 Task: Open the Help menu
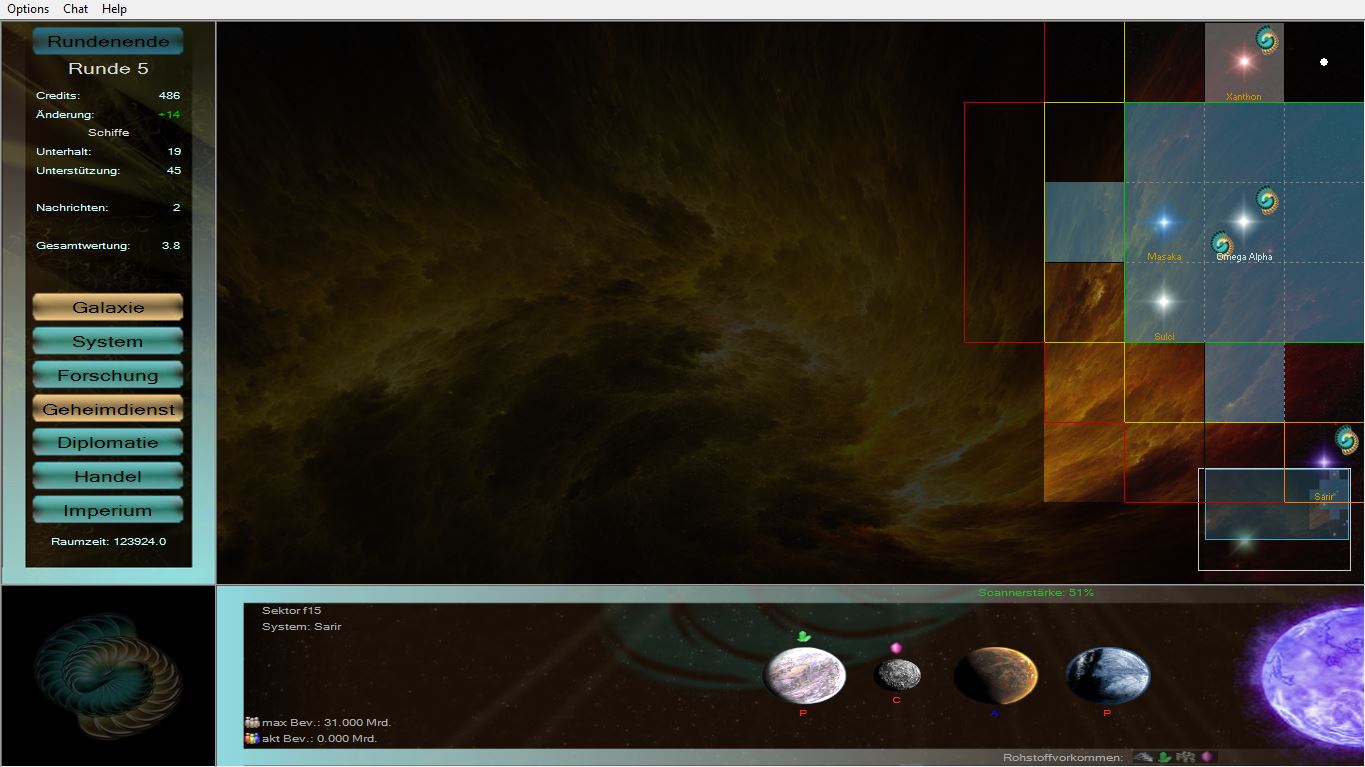114,9
